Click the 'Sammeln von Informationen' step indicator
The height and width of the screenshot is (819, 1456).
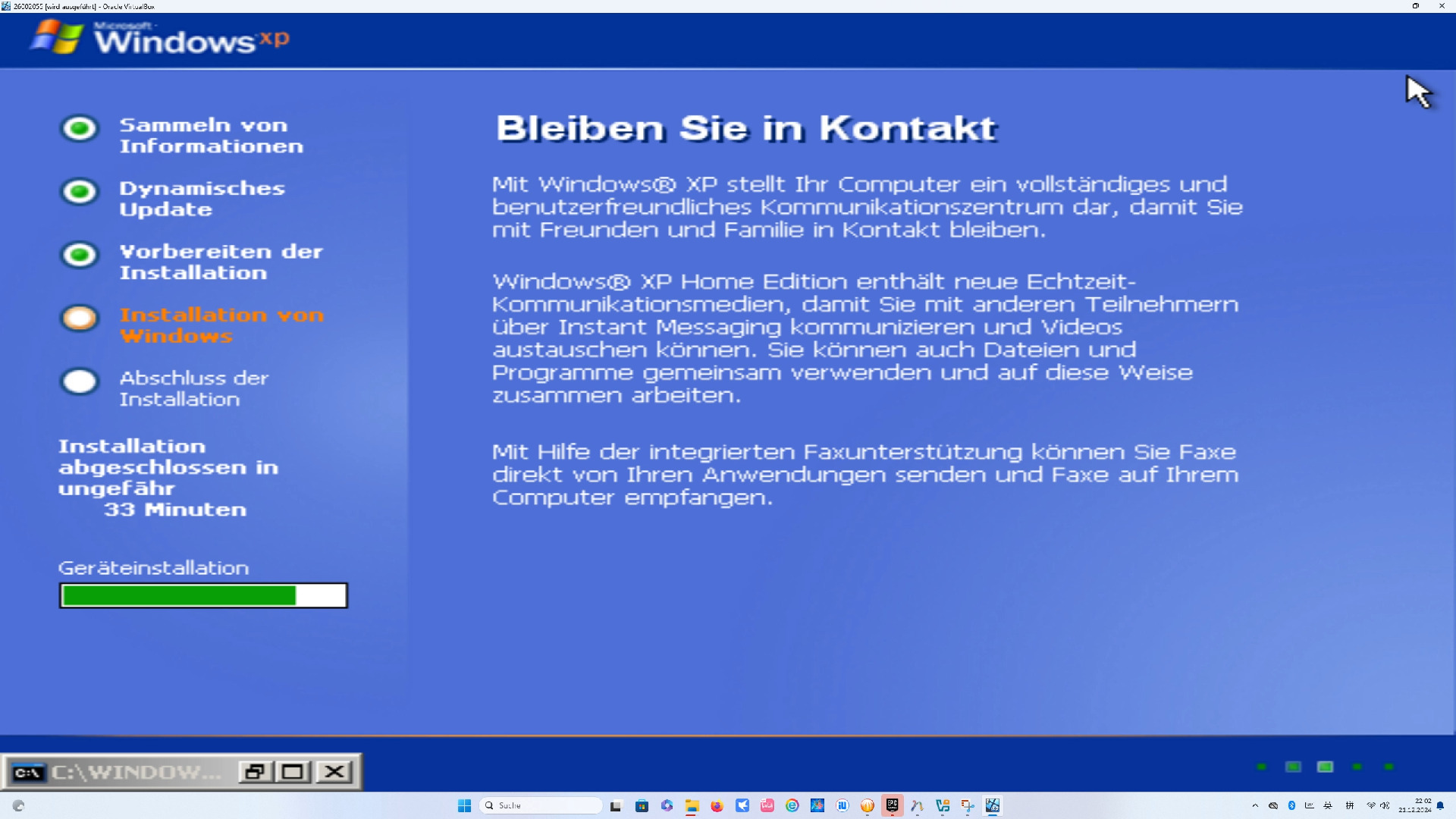click(x=80, y=128)
